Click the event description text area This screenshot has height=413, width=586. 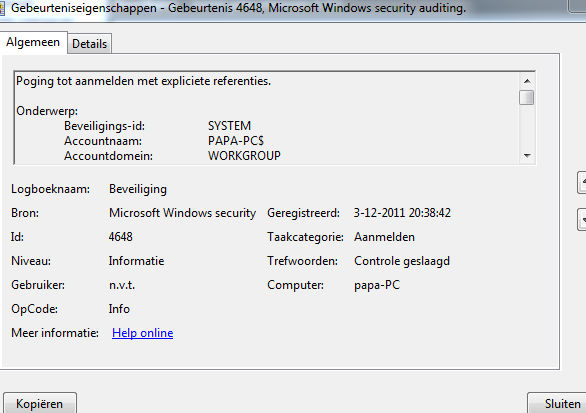[267, 118]
